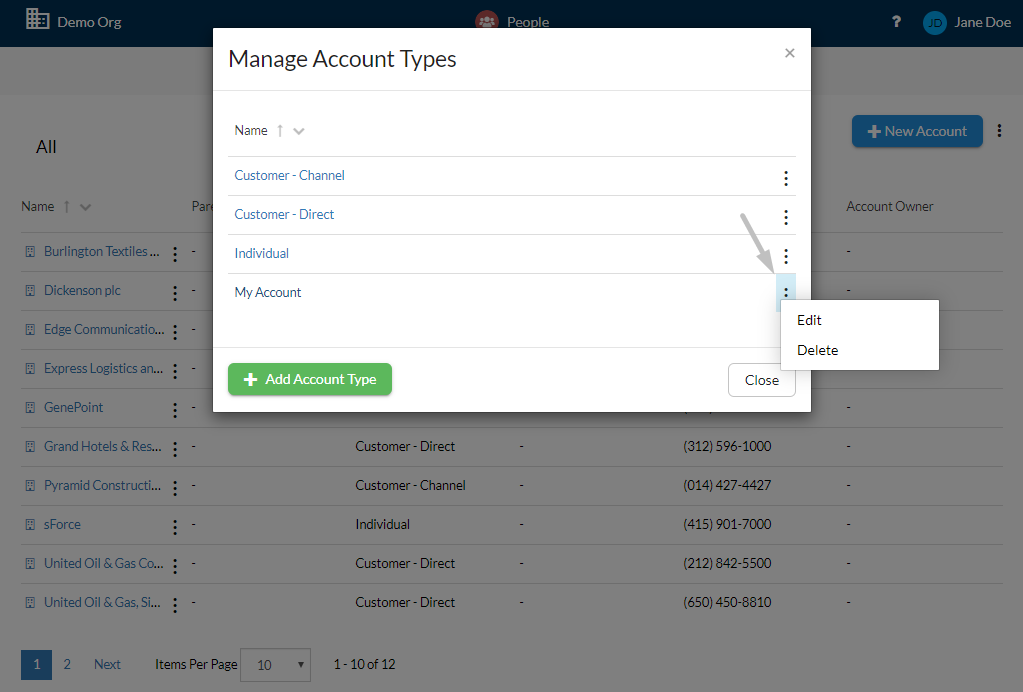Click kebab menu for My Account type
Image resolution: width=1023 pixels, height=692 pixels.
pyautogui.click(x=786, y=293)
